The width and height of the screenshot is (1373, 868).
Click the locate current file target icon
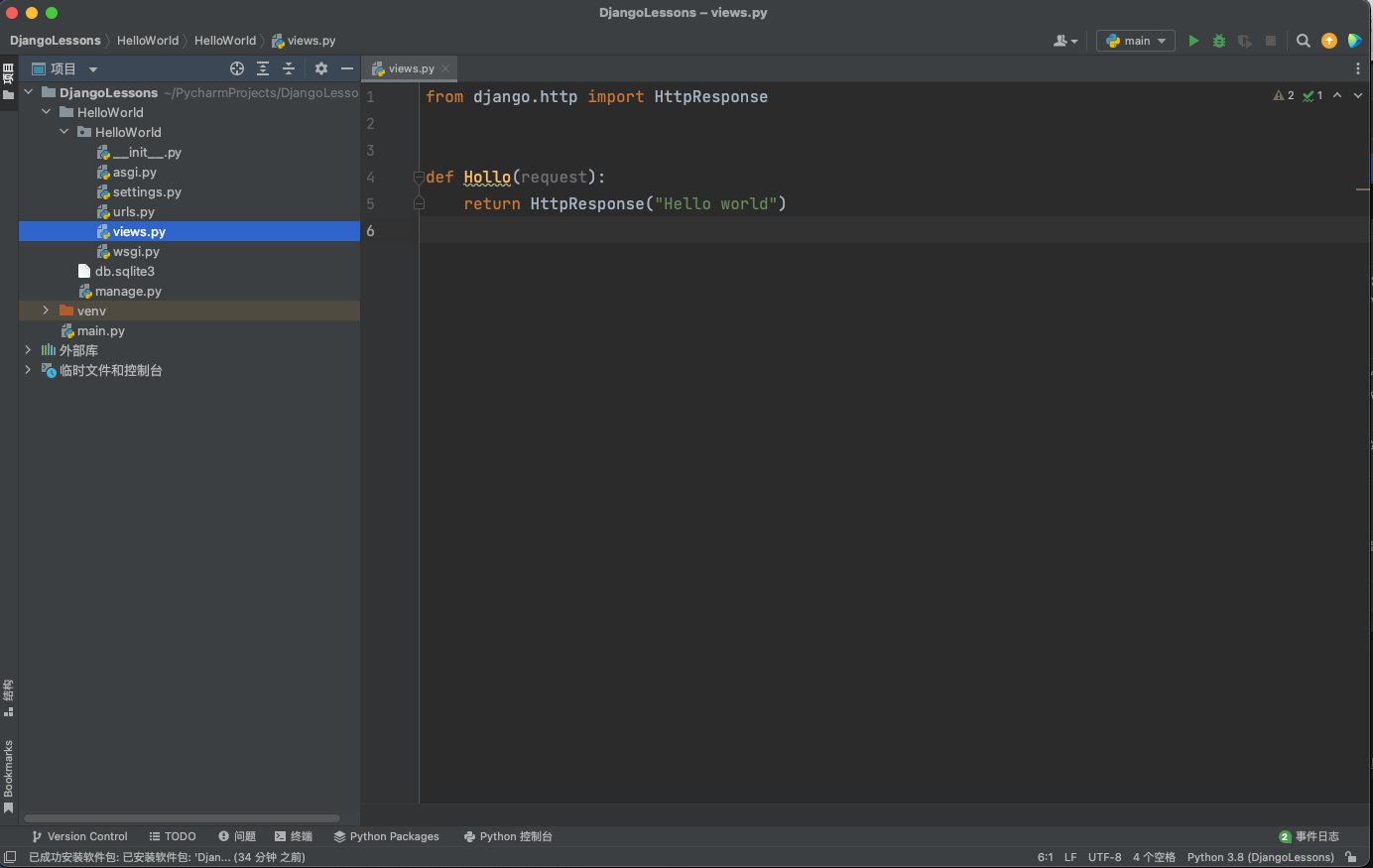[x=237, y=68]
